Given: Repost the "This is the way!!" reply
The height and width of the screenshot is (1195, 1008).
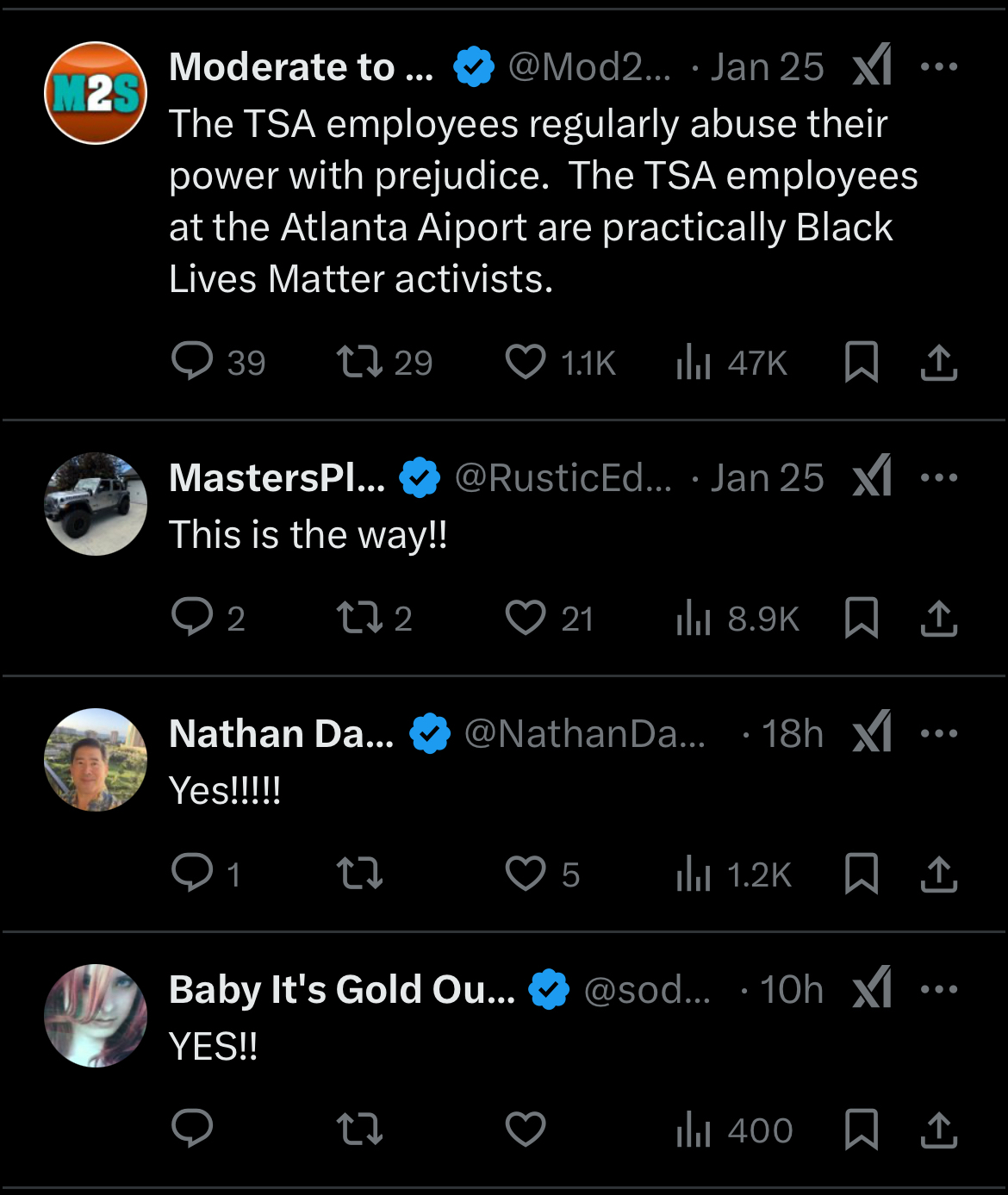Looking at the screenshot, I should [x=359, y=618].
